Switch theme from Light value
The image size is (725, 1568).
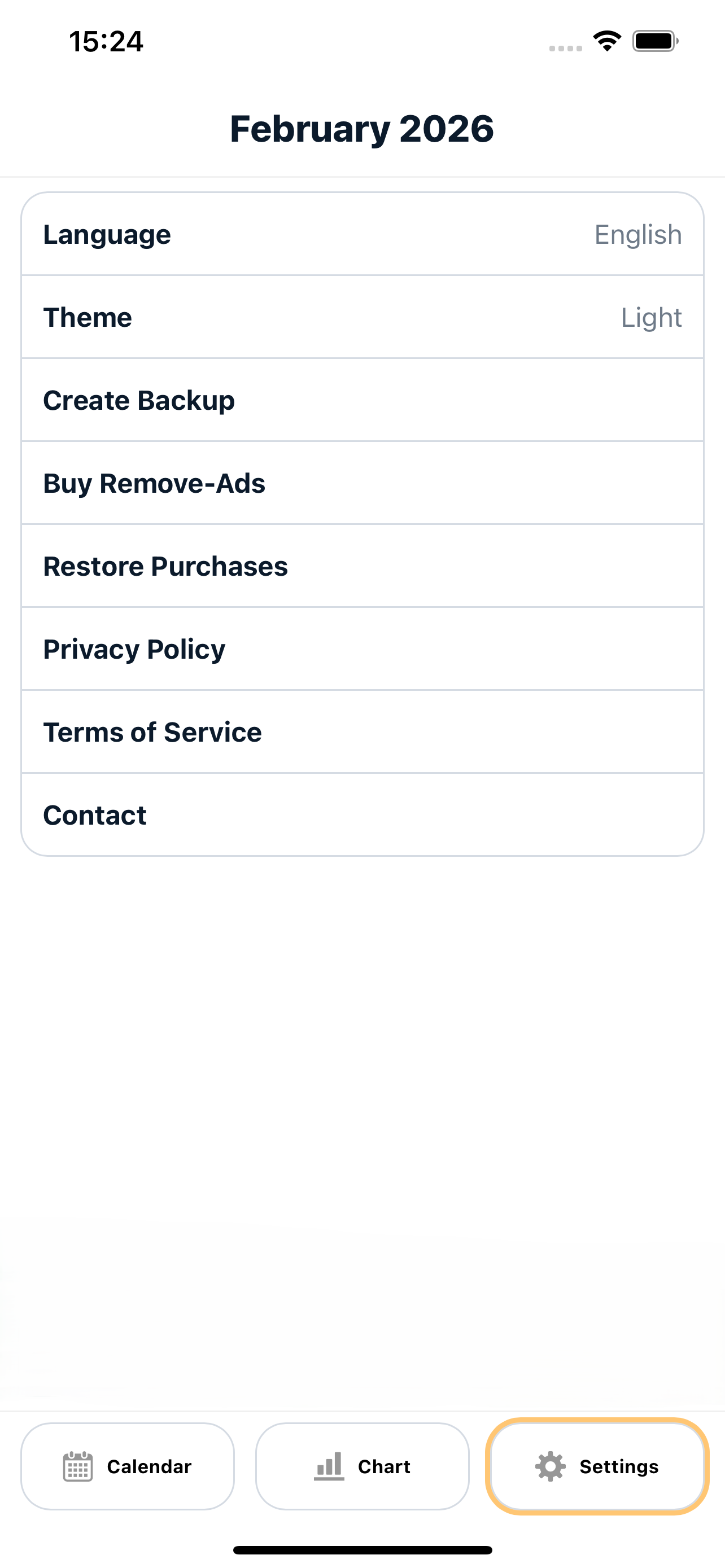click(652, 317)
